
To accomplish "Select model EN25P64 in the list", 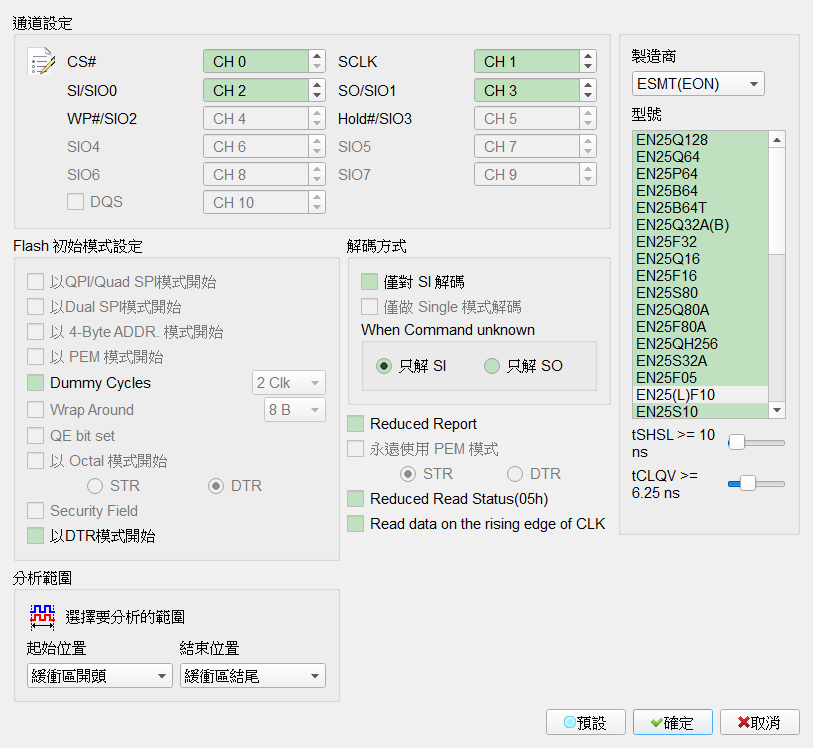I will point(700,174).
